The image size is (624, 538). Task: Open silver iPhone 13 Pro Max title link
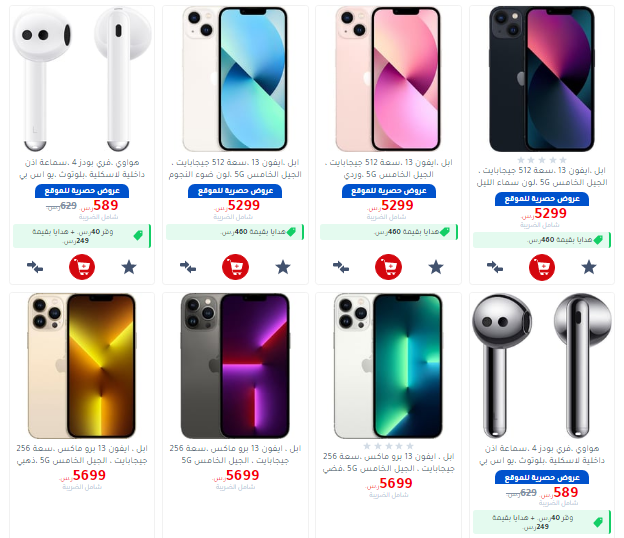[388, 462]
